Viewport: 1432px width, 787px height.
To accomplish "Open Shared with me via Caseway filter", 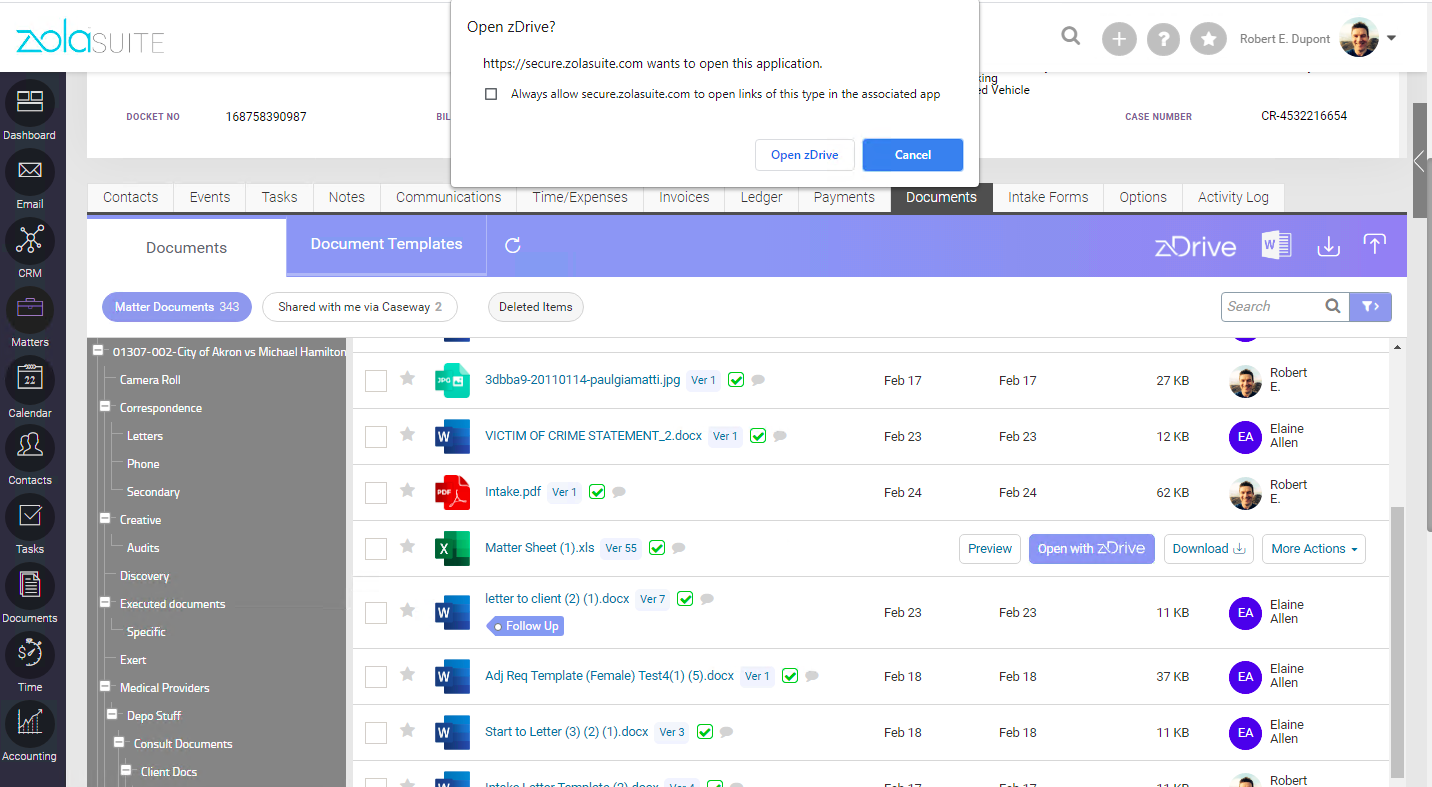I will pos(360,307).
